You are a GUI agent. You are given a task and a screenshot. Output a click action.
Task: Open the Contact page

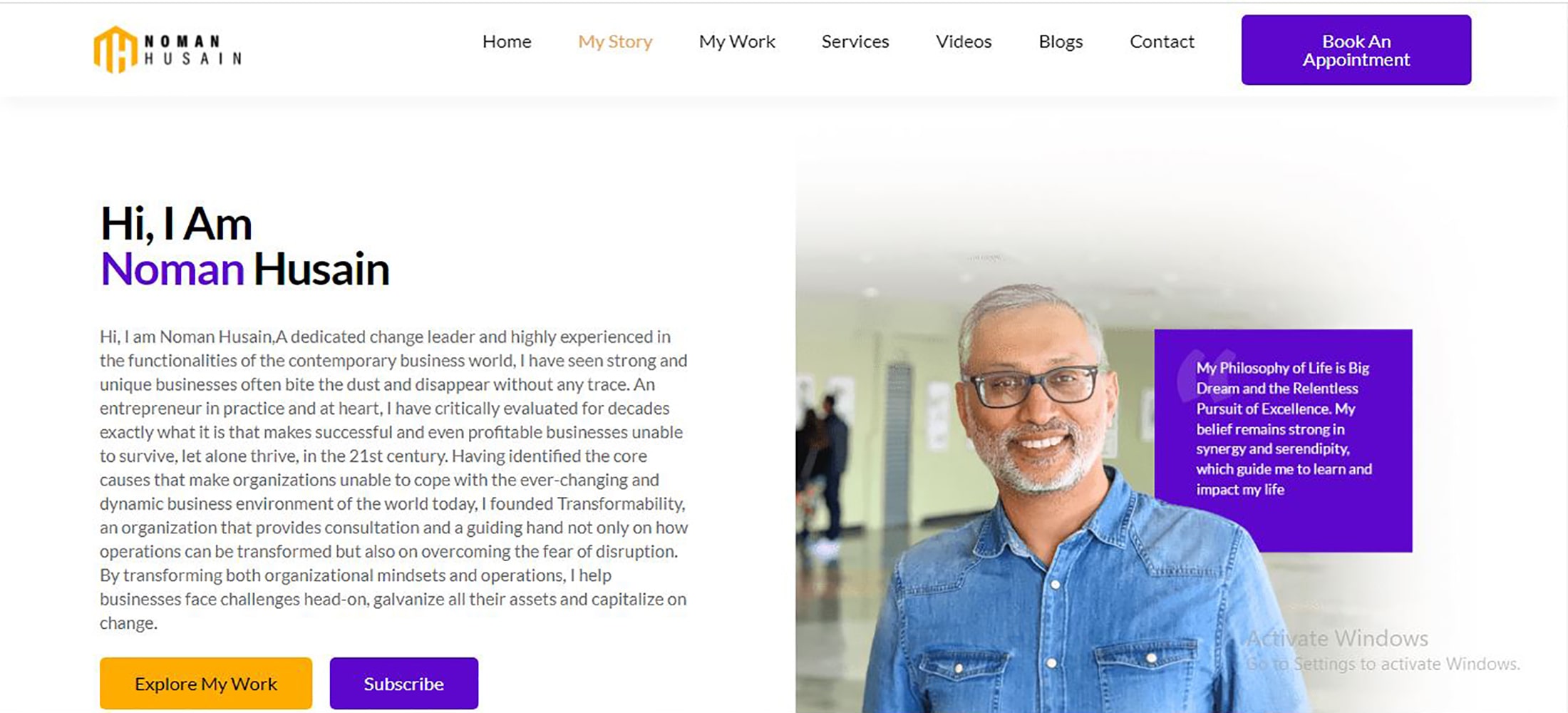pyautogui.click(x=1162, y=42)
